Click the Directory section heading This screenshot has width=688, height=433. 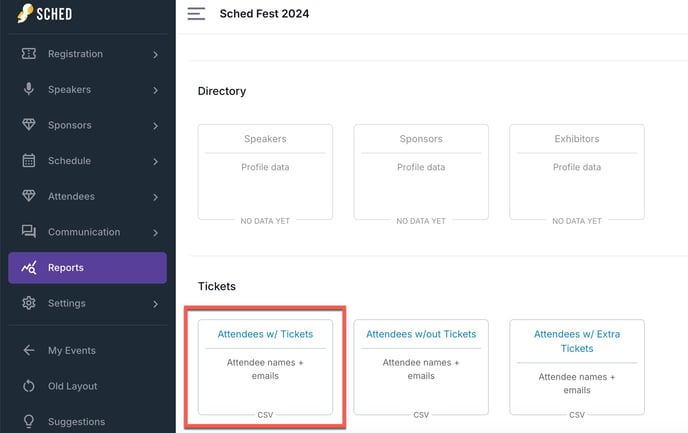tap(222, 91)
